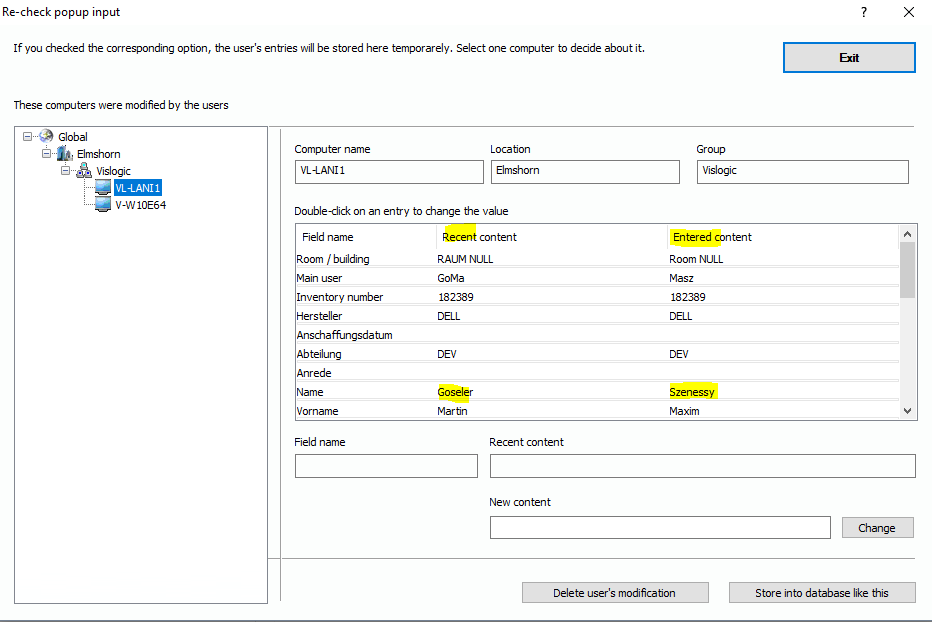The height and width of the screenshot is (622, 932).
Task: Click the Computer name text field
Action: [388, 171]
